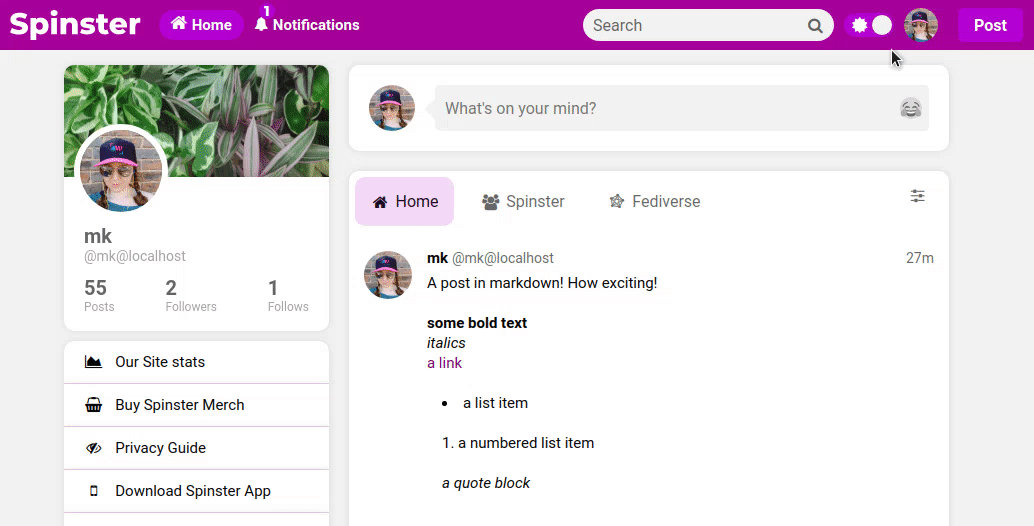Click the Privacy Guide eye-slash icon
Viewport: 1034px width, 526px height.
[94, 448]
